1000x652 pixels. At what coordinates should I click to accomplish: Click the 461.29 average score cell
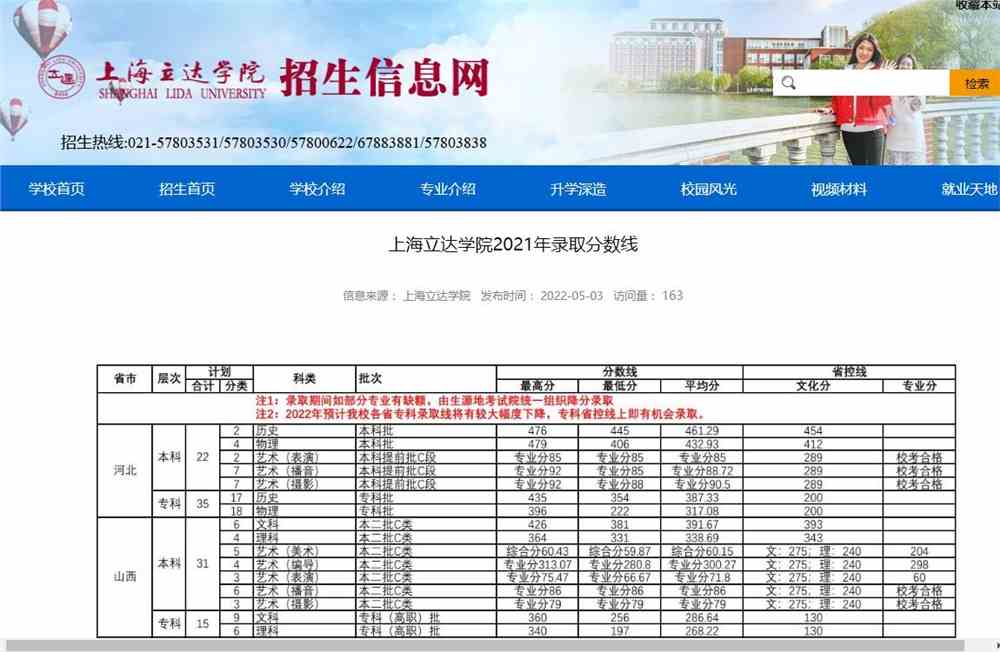pos(702,431)
